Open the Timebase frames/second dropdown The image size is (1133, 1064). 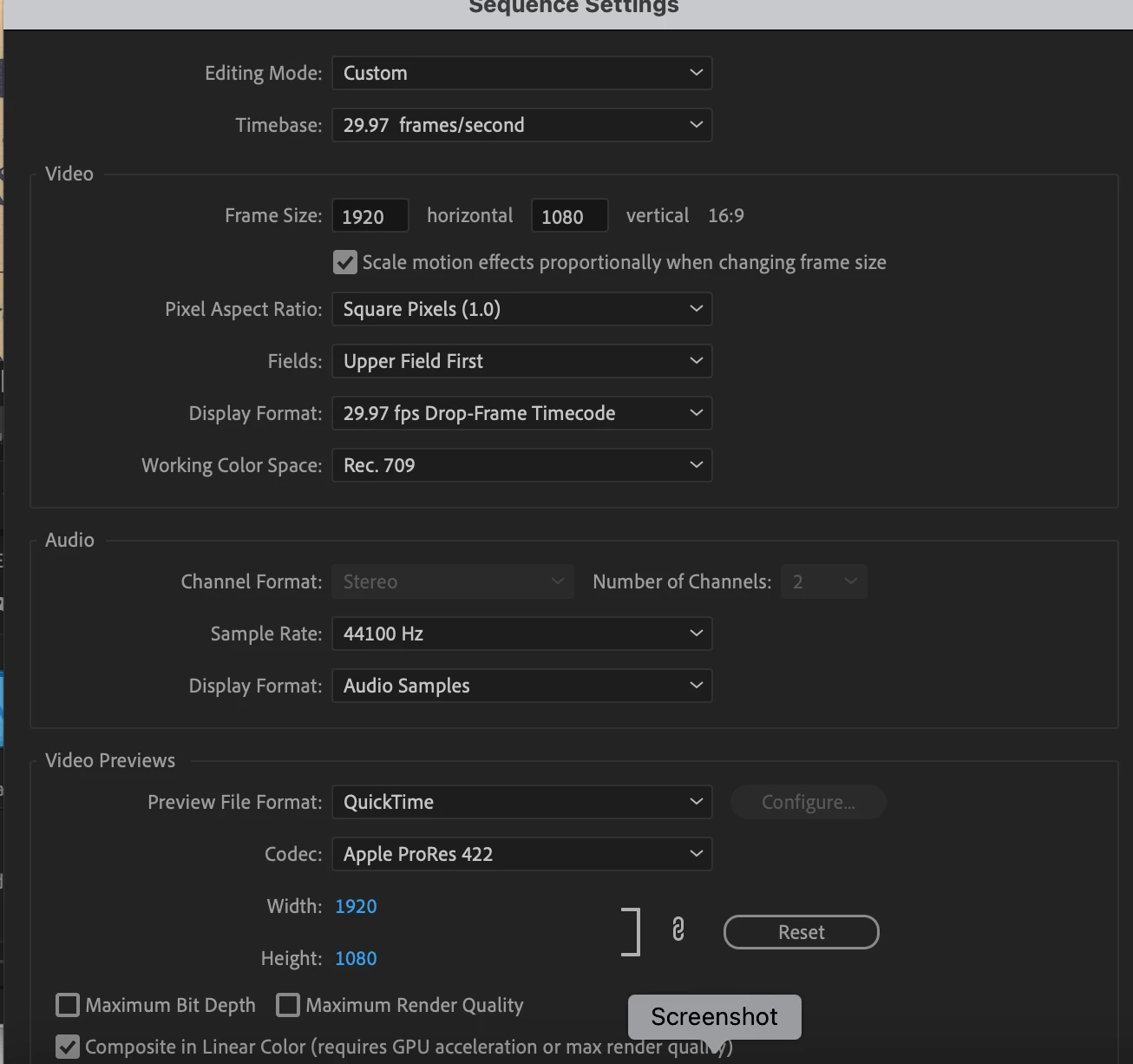522,125
